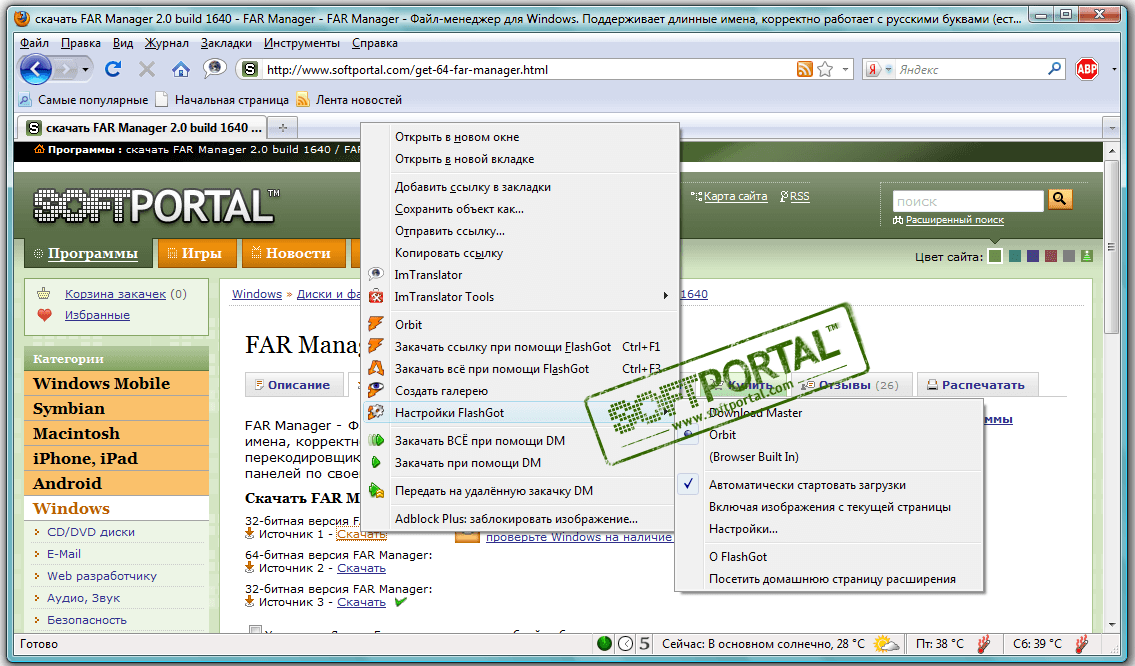Screen dimensions: 1135x666
Task: Click Saturday thermometer icon in status bar
Action: (x=1081, y=644)
